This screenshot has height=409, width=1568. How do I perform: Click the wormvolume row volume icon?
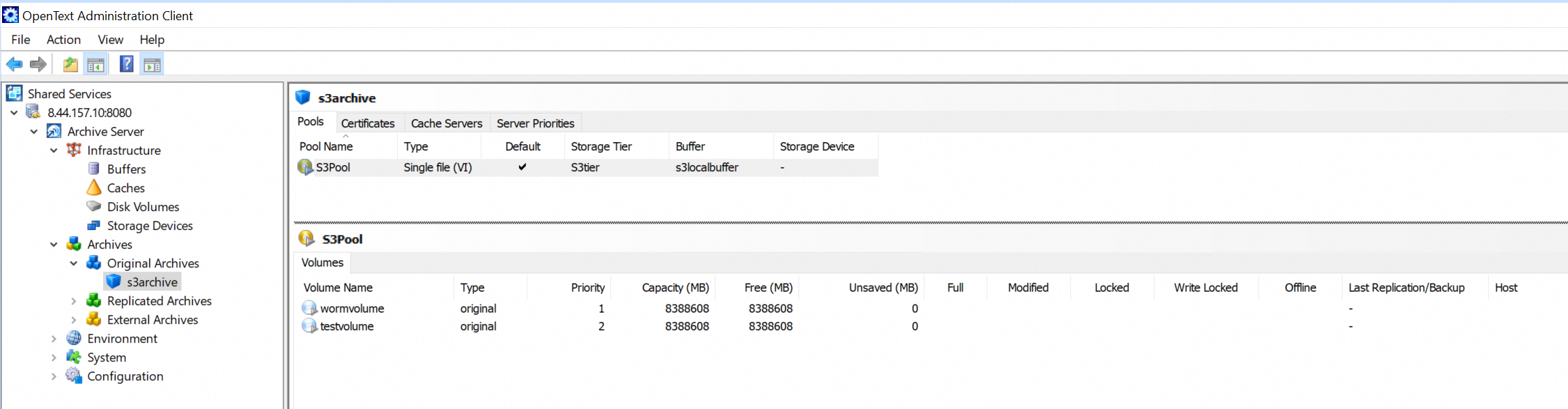click(x=309, y=308)
